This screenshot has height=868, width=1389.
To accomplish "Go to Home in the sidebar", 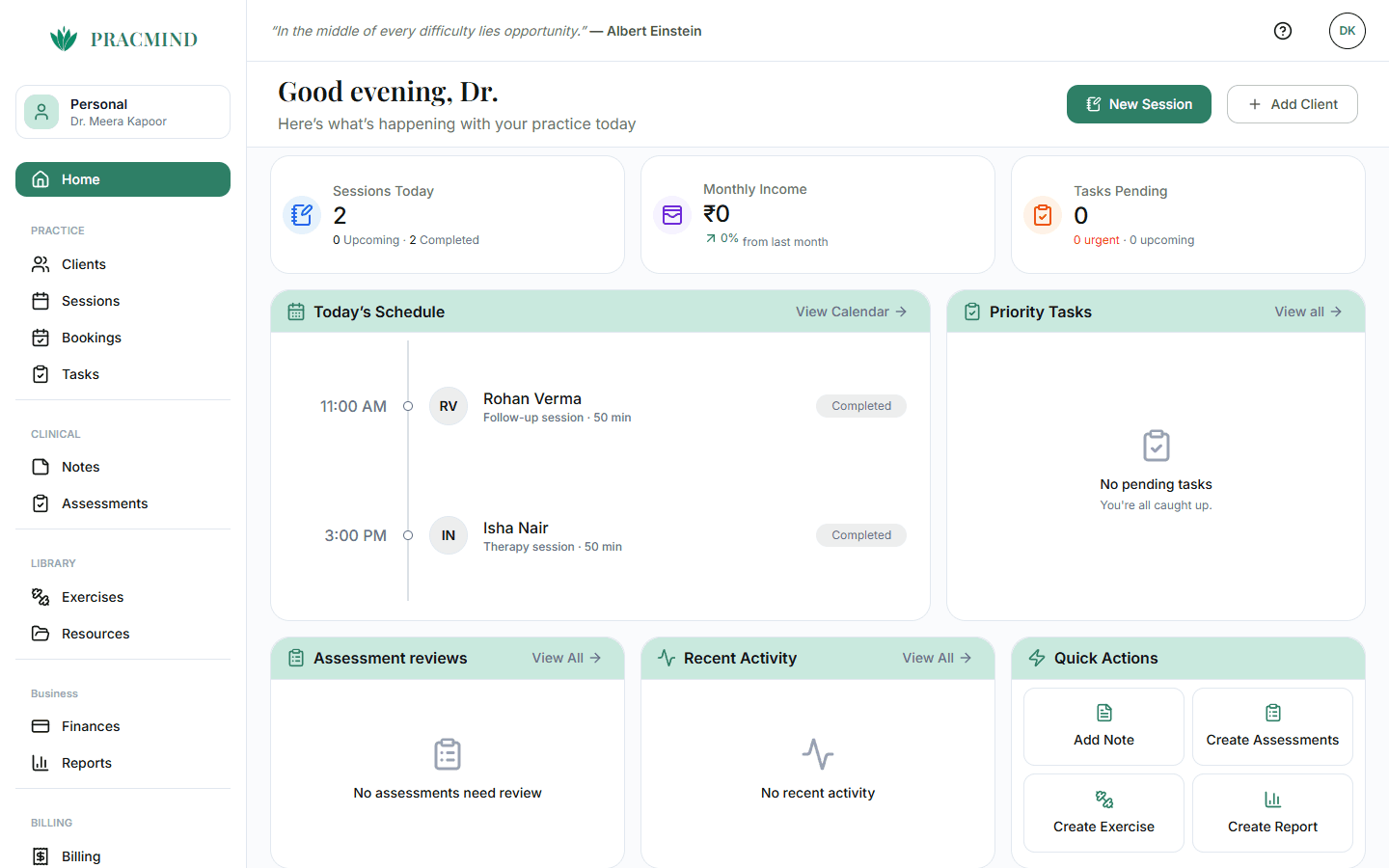I will click(x=123, y=179).
